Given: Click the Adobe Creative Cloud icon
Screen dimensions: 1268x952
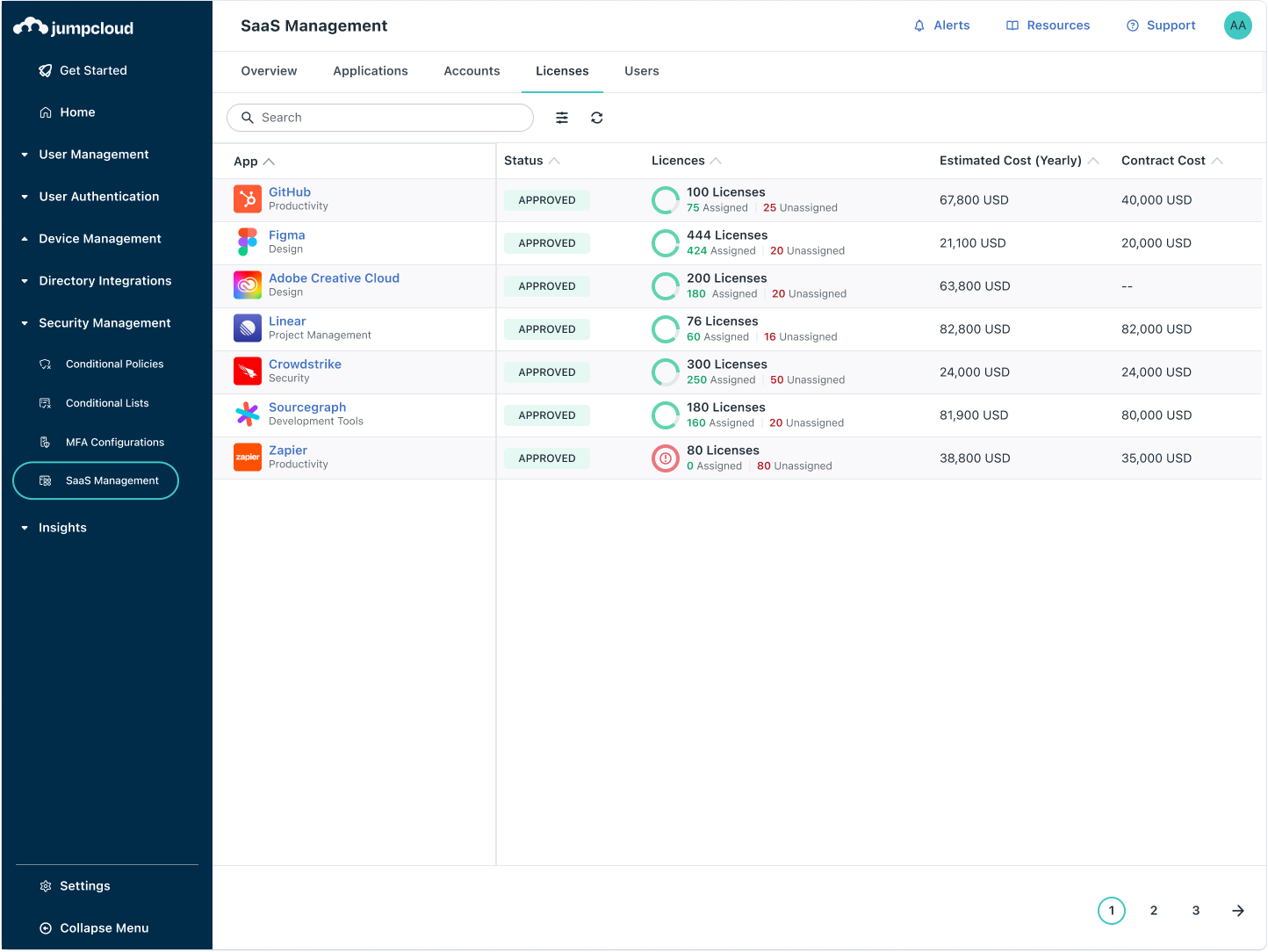Looking at the screenshot, I should coord(247,285).
